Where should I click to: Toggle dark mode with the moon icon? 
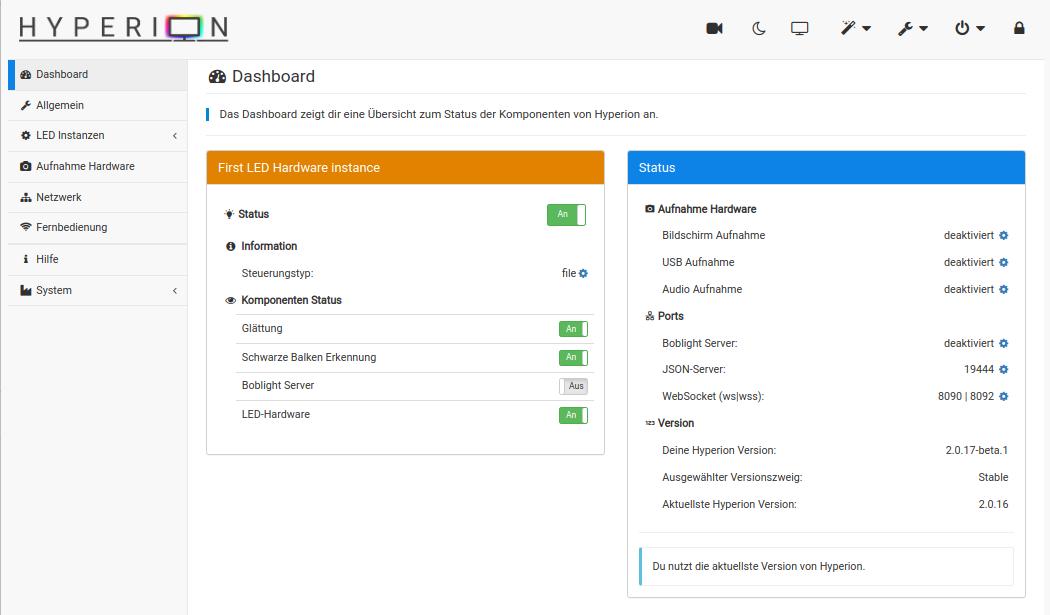(x=758, y=28)
